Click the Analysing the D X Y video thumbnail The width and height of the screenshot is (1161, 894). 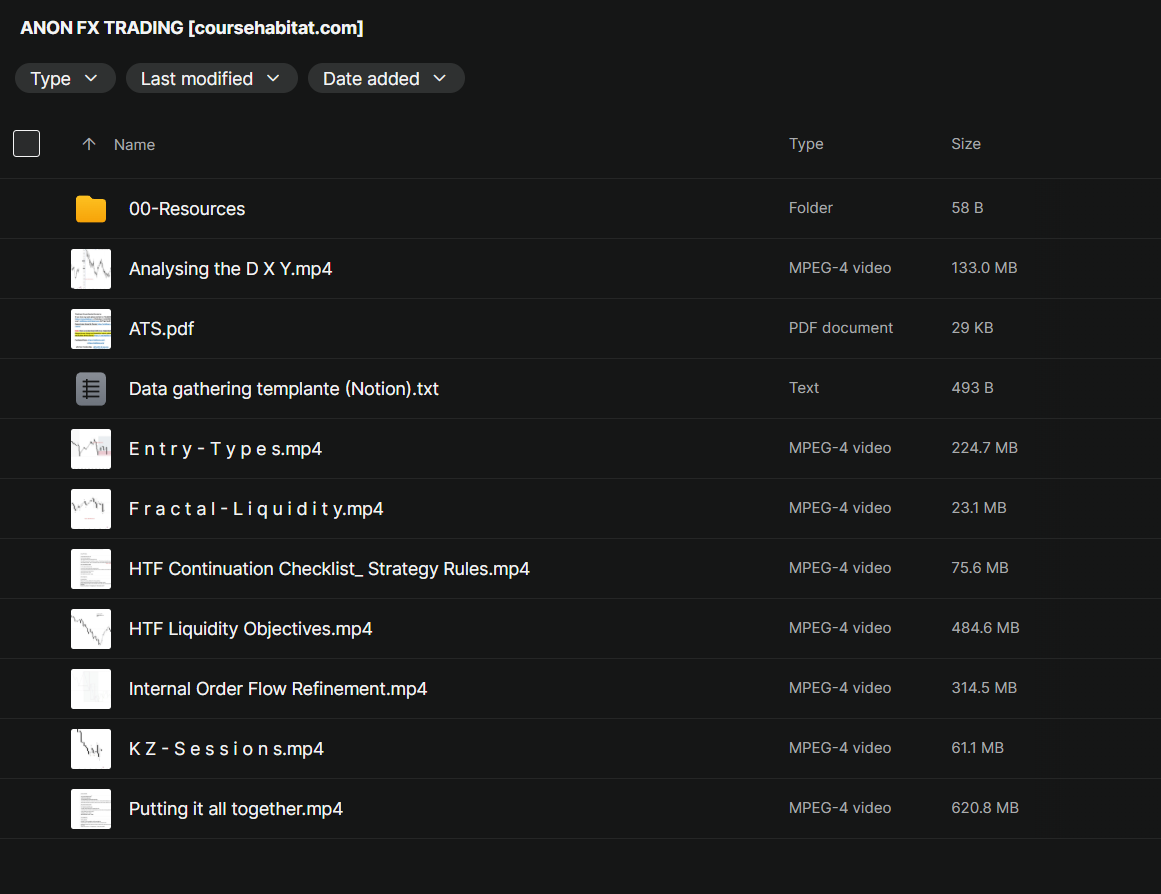pyautogui.click(x=91, y=269)
